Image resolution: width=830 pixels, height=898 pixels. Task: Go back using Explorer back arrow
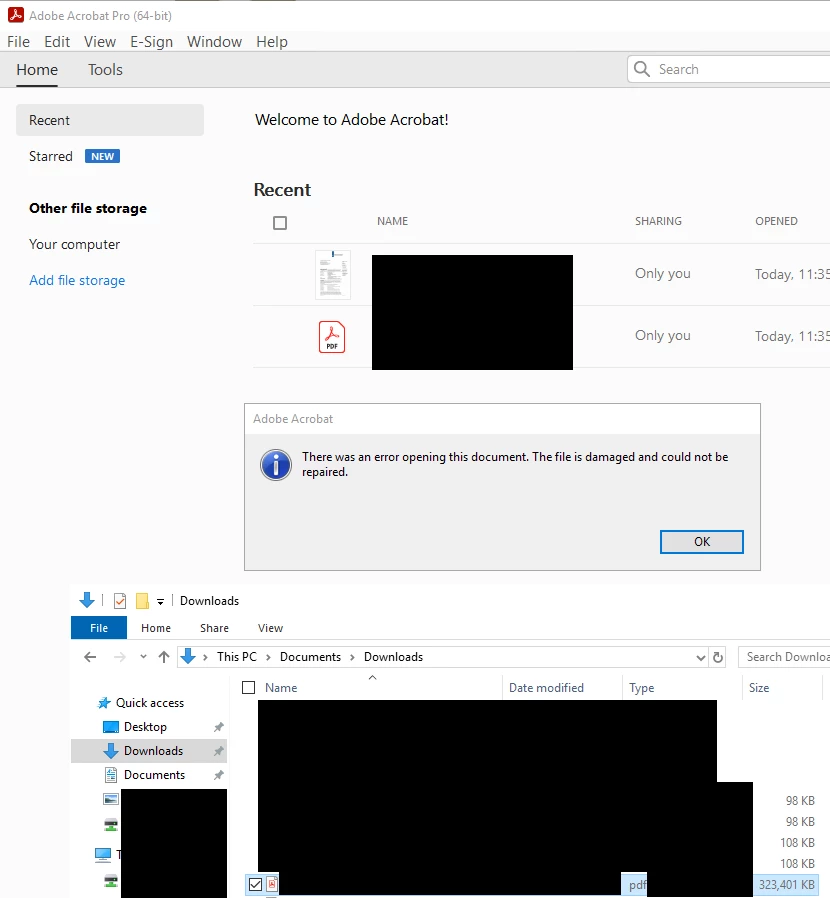pyautogui.click(x=90, y=657)
